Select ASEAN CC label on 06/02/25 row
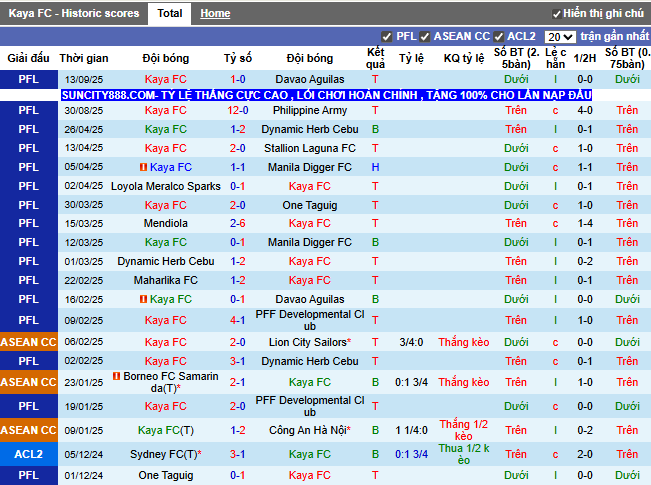Image resolution: width=651 pixels, height=485 pixels. pos(29,342)
